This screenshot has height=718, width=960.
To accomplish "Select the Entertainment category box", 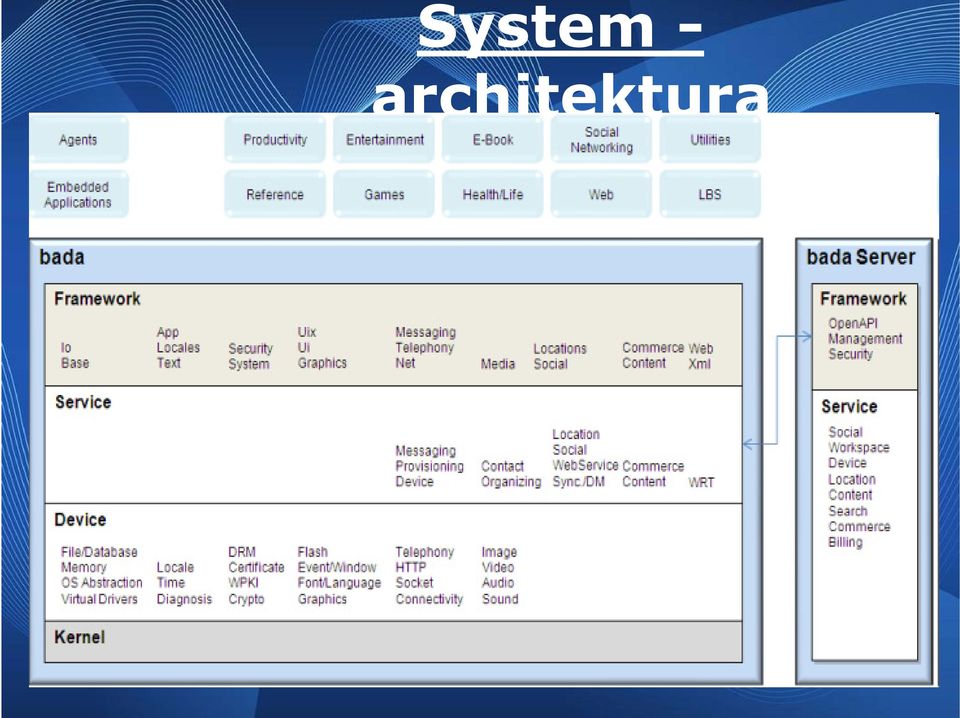I will [384, 140].
